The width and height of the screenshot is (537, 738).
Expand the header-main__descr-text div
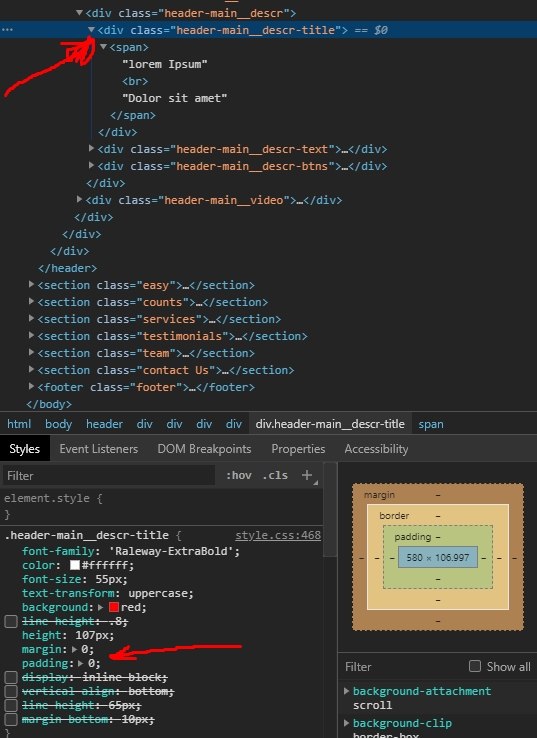pyautogui.click(x=91, y=148)
